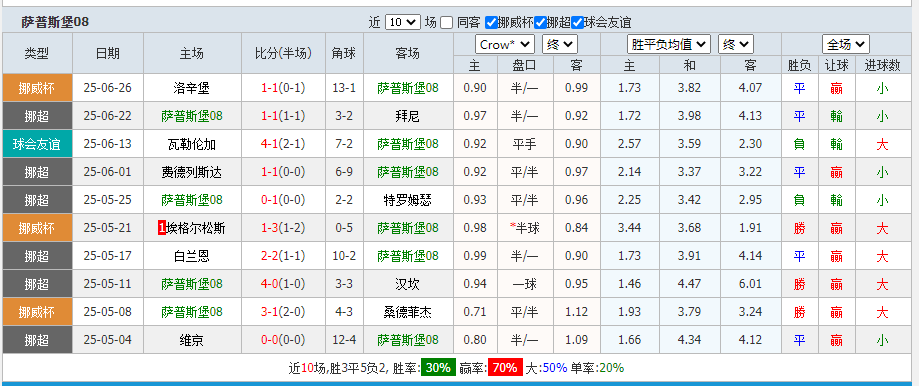Click the 挪威杯 tag on the 25-05-21 row

click(37, 228)
